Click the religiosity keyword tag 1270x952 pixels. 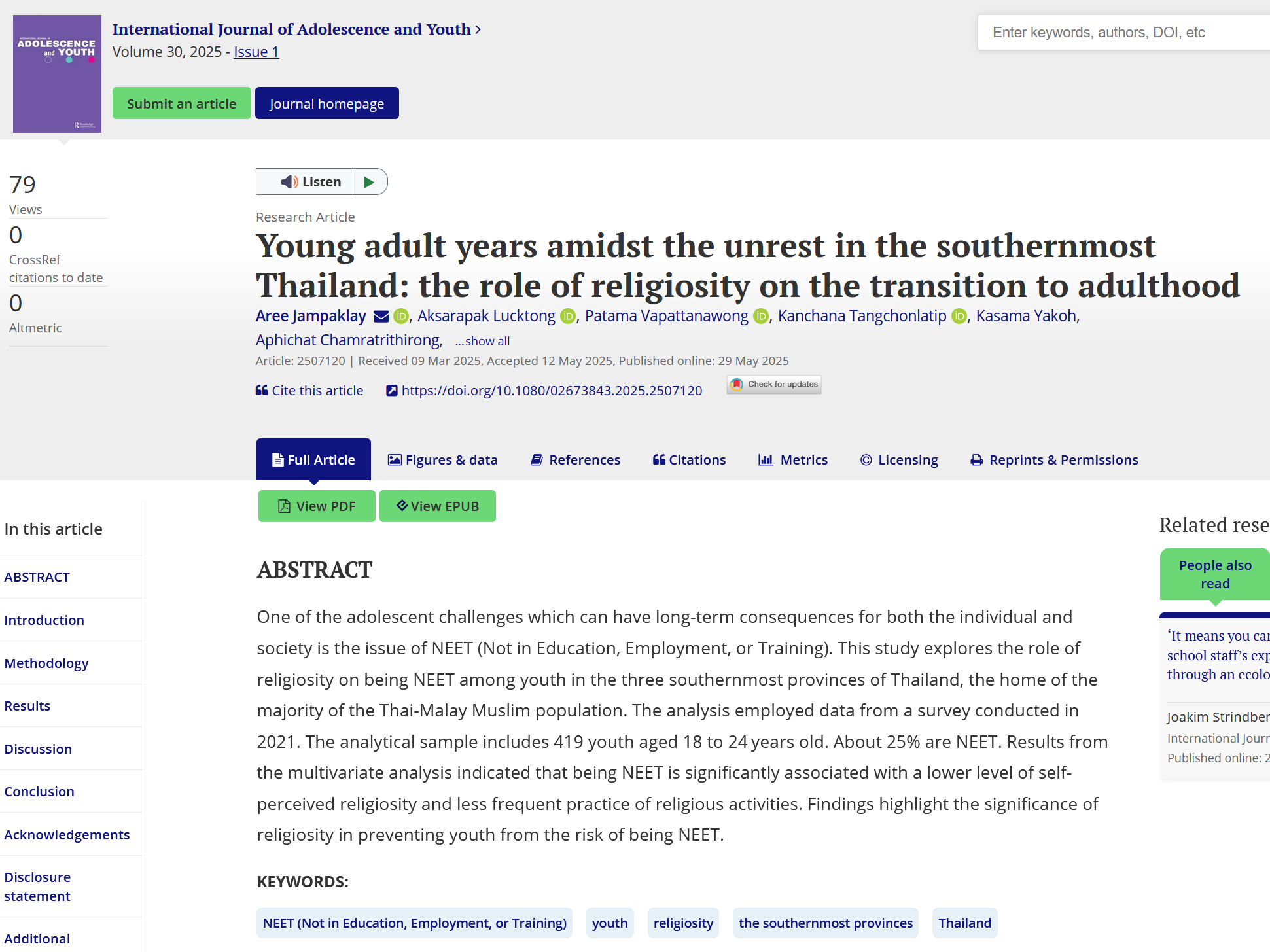(x=683, y=923)
